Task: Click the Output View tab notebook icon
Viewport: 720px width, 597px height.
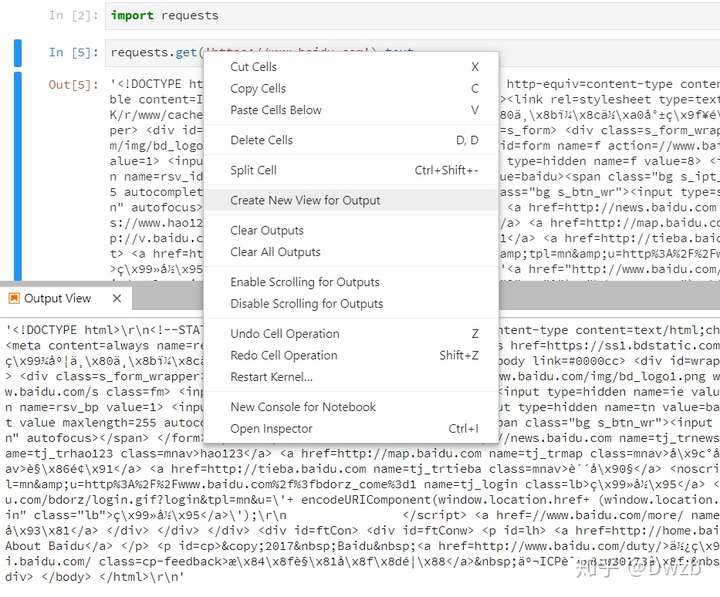Action: click(x=14, y=298)
